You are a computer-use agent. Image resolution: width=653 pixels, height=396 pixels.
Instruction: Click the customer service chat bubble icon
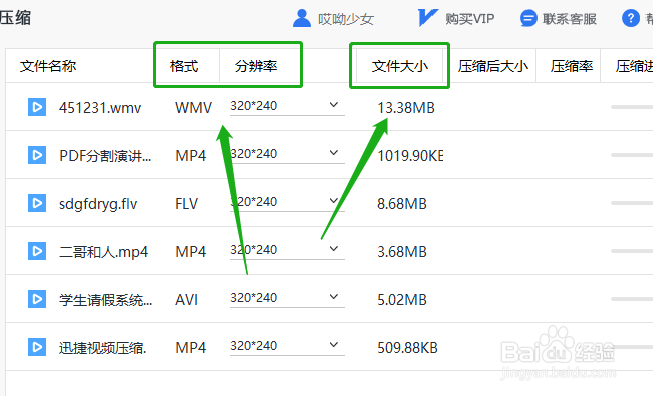(528, 18)
